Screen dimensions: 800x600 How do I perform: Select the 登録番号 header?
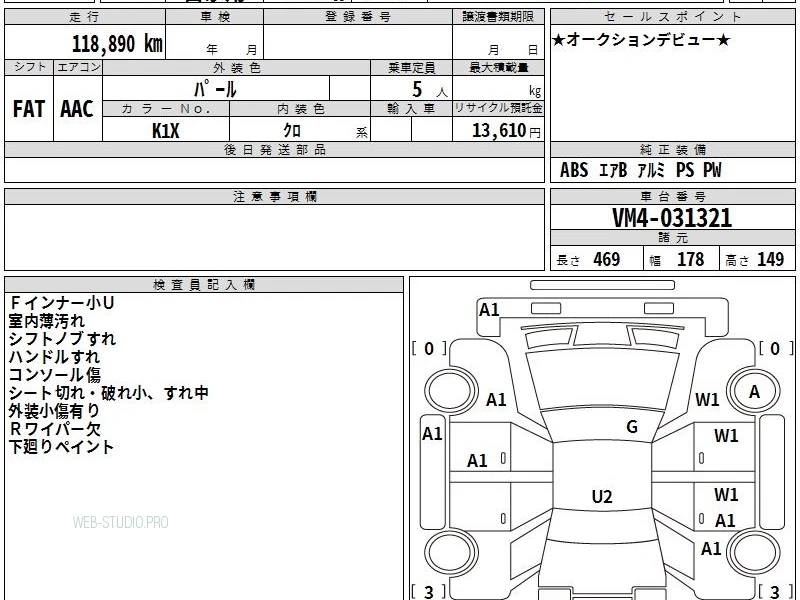click(x=358, y=17)
